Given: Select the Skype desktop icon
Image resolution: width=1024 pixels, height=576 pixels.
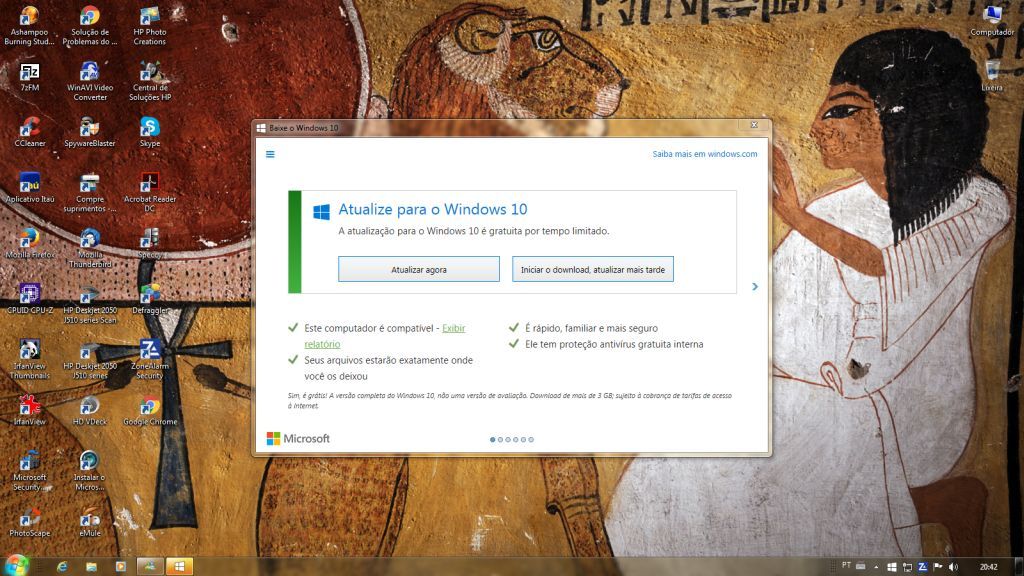Looking at the screenshot, I should pos(150,132).
